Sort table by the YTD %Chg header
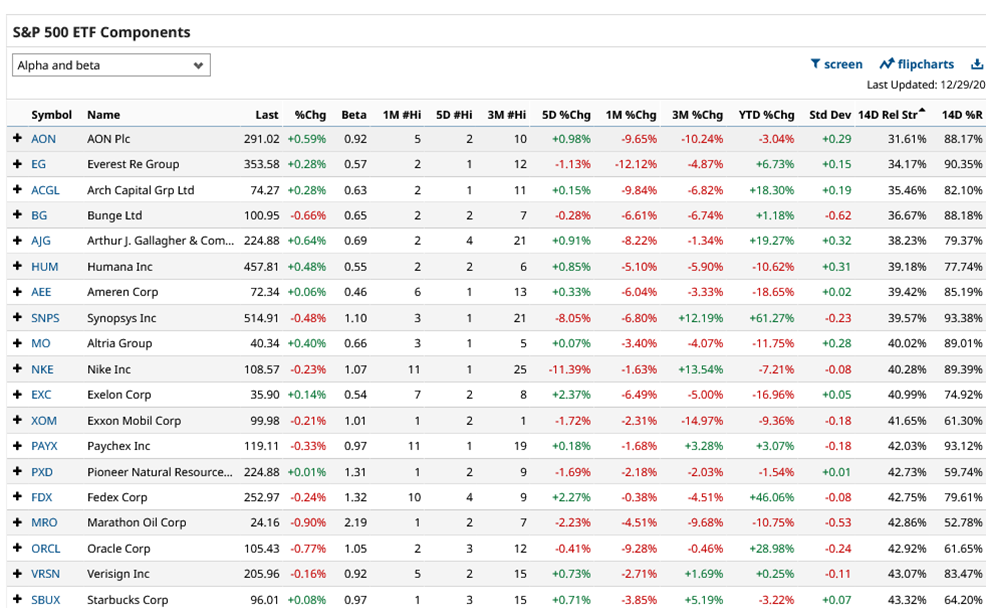The width and height of the screenshot is (986, 608). pos(766,114)
